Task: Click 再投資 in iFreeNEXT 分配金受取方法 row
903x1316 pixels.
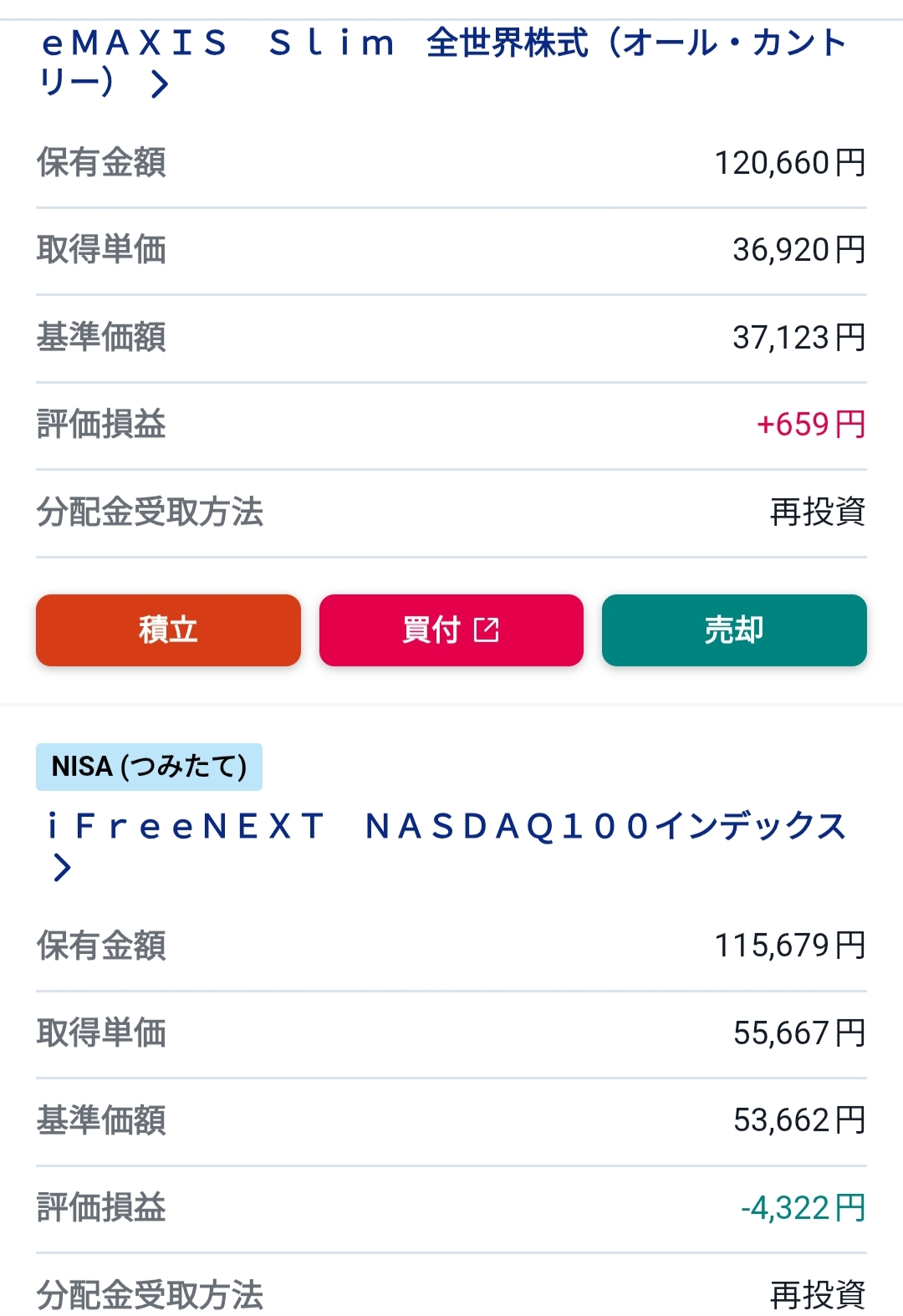Action: 818,1294
